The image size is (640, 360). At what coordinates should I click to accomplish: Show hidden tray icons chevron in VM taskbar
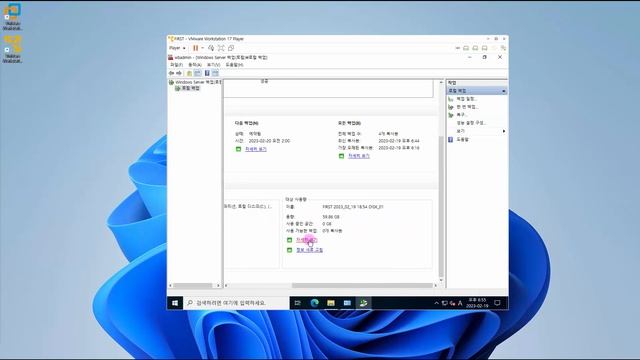[x=436, y=303]
